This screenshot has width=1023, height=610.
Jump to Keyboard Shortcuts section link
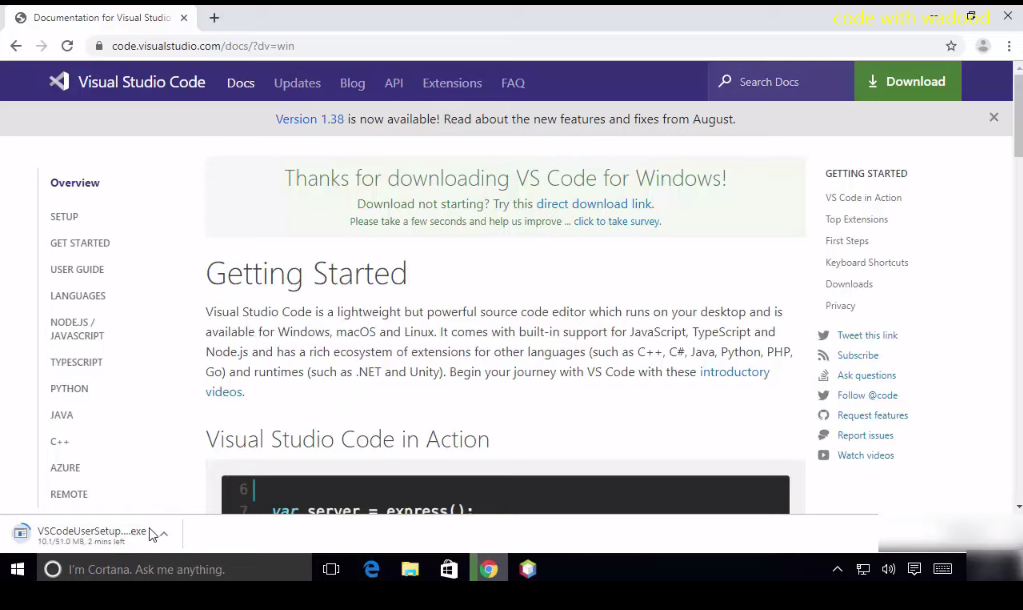pyautogui.click(x=866, y=262)
